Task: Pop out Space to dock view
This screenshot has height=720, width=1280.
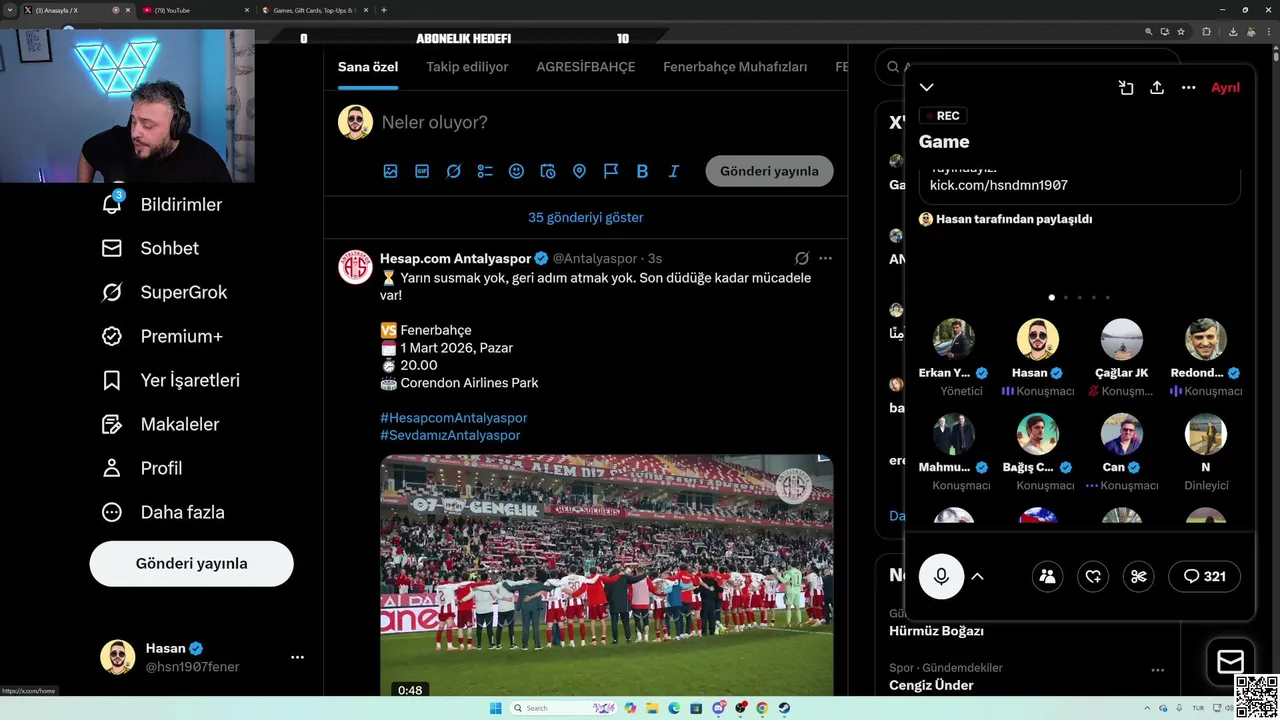Action: tap(1126, 88)
